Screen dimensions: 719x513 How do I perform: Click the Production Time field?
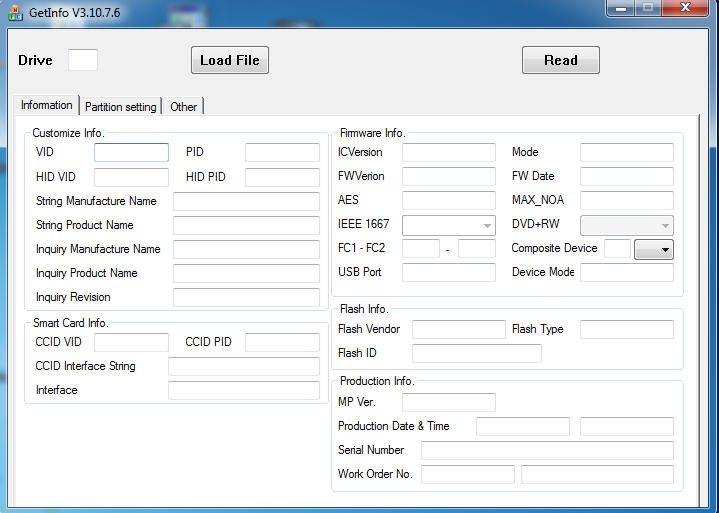[626, 426]
